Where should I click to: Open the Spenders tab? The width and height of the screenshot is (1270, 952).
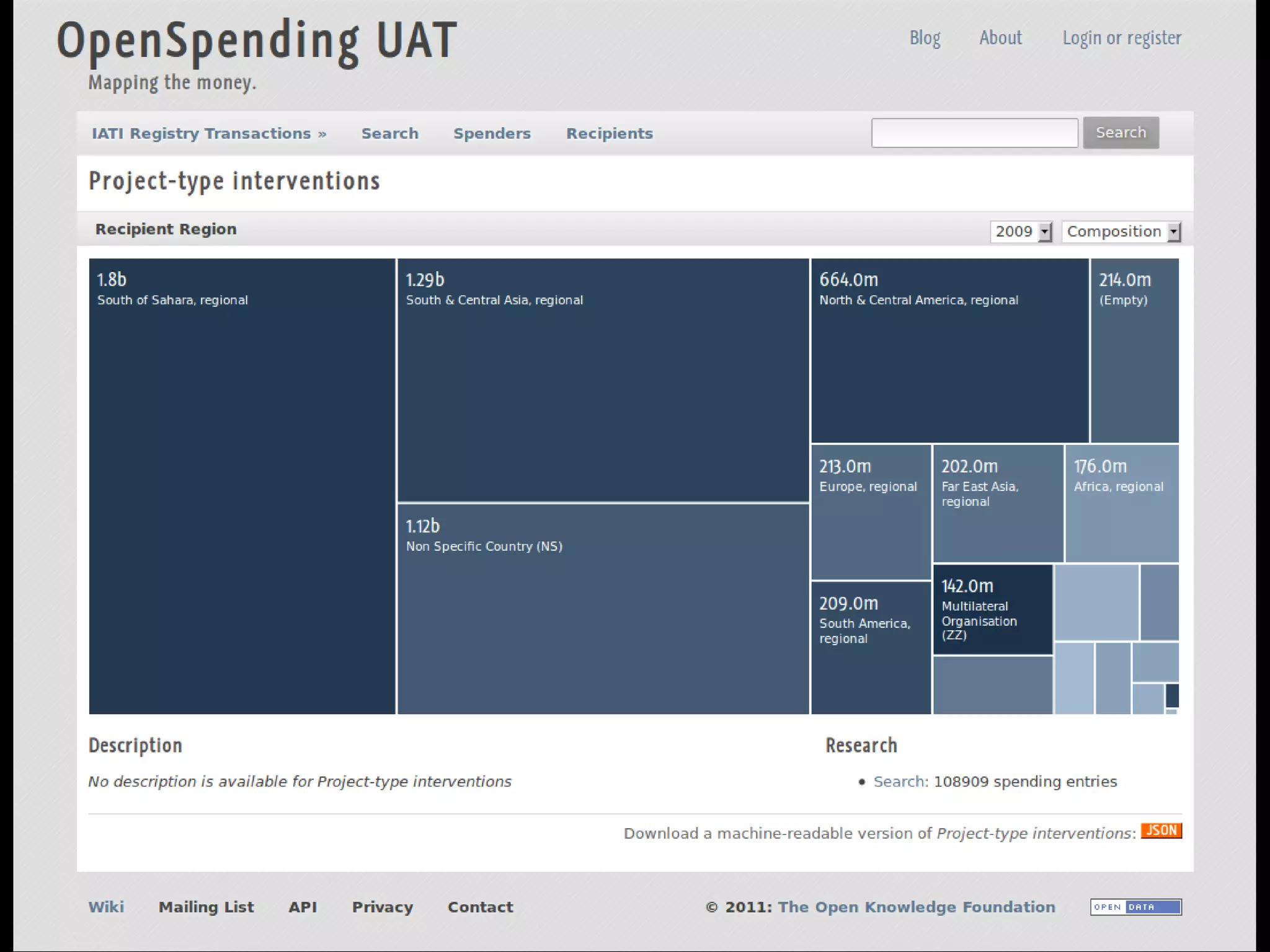tap(492, 134)
